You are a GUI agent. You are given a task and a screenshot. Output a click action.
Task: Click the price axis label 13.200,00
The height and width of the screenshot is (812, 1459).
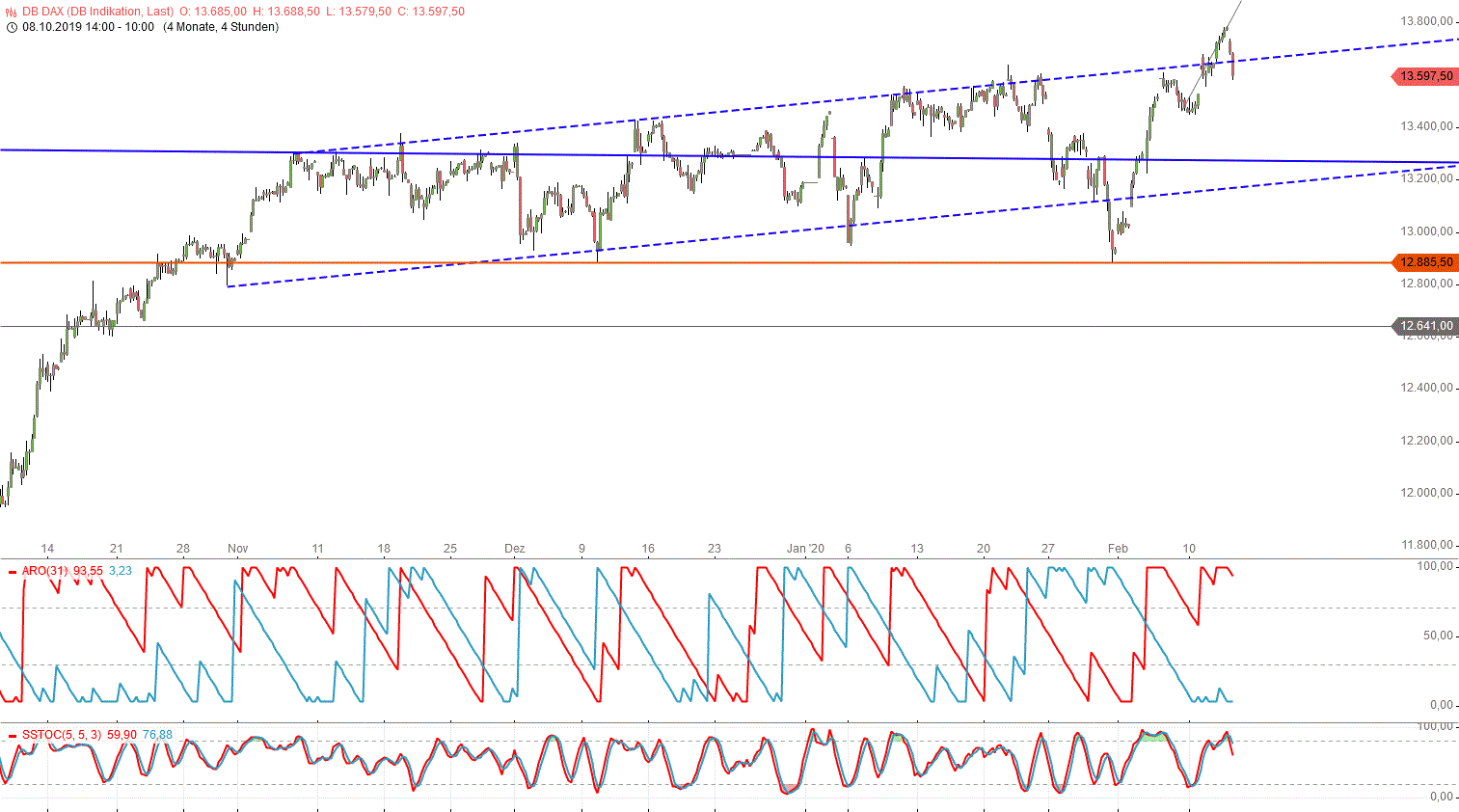coord(1426,178)
